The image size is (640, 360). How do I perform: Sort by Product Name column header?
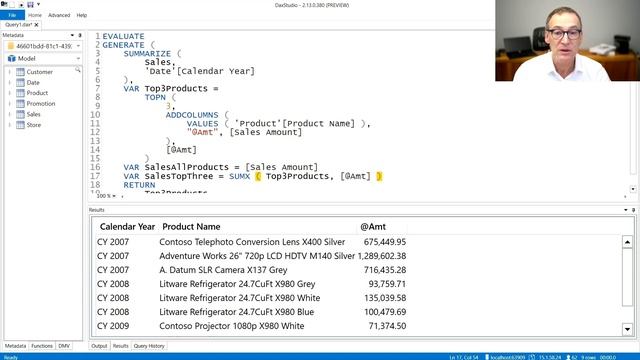(191, 227)
